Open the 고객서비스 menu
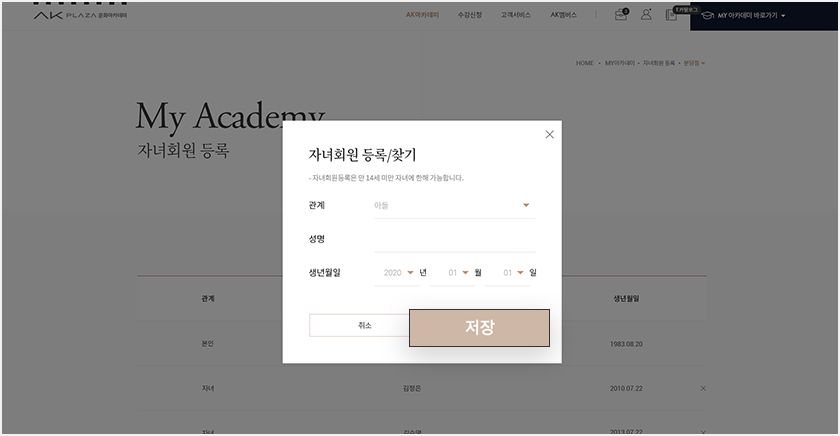Image resolution: width=840 pixels, height=436 pixels. 515,15
